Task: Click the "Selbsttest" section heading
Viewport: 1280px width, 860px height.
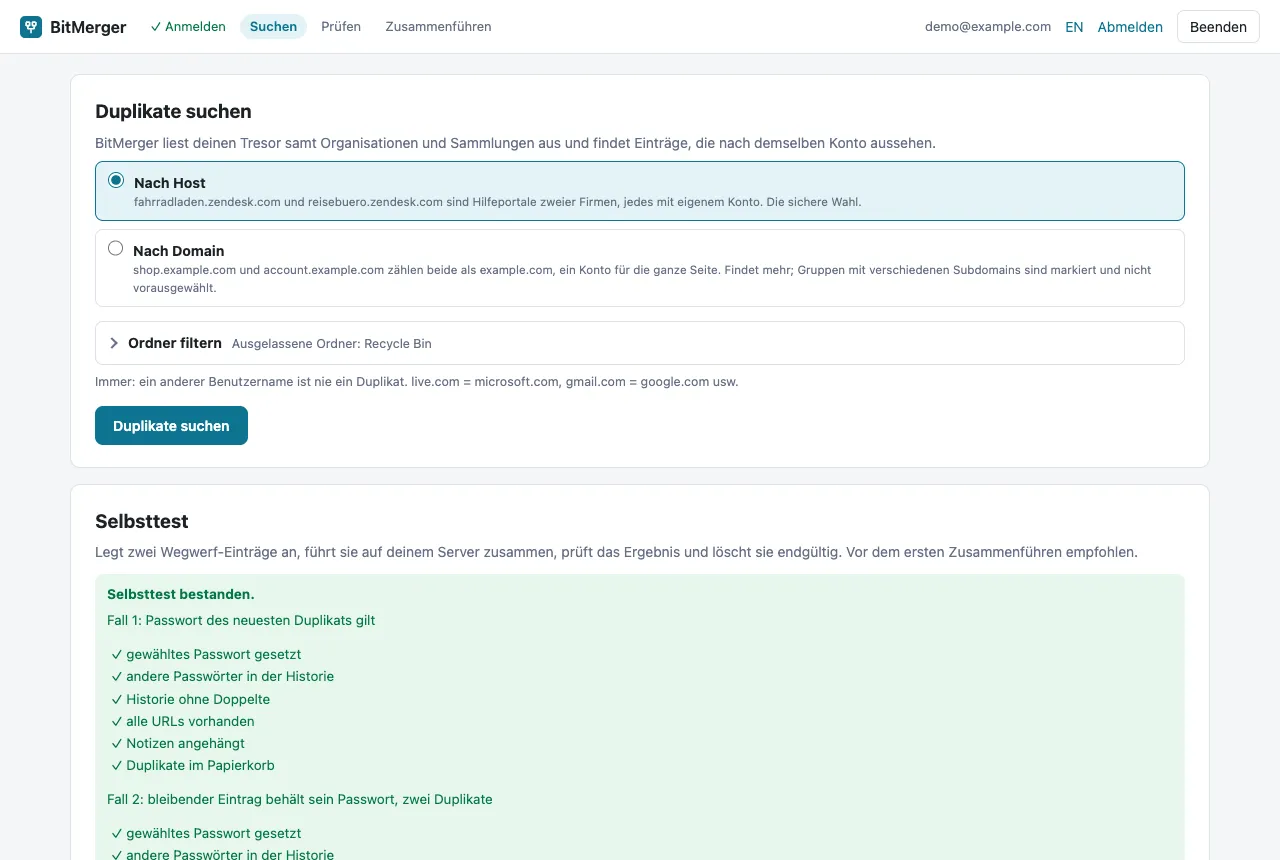Action: 142,521
